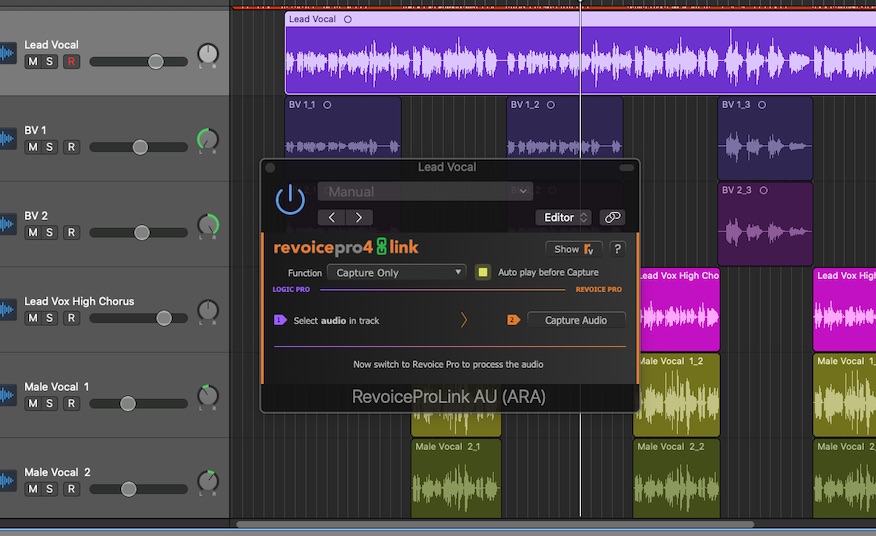Record-enable the BV 1 track
The height and width of the screenshot is (536, 876).
[71, 147]
